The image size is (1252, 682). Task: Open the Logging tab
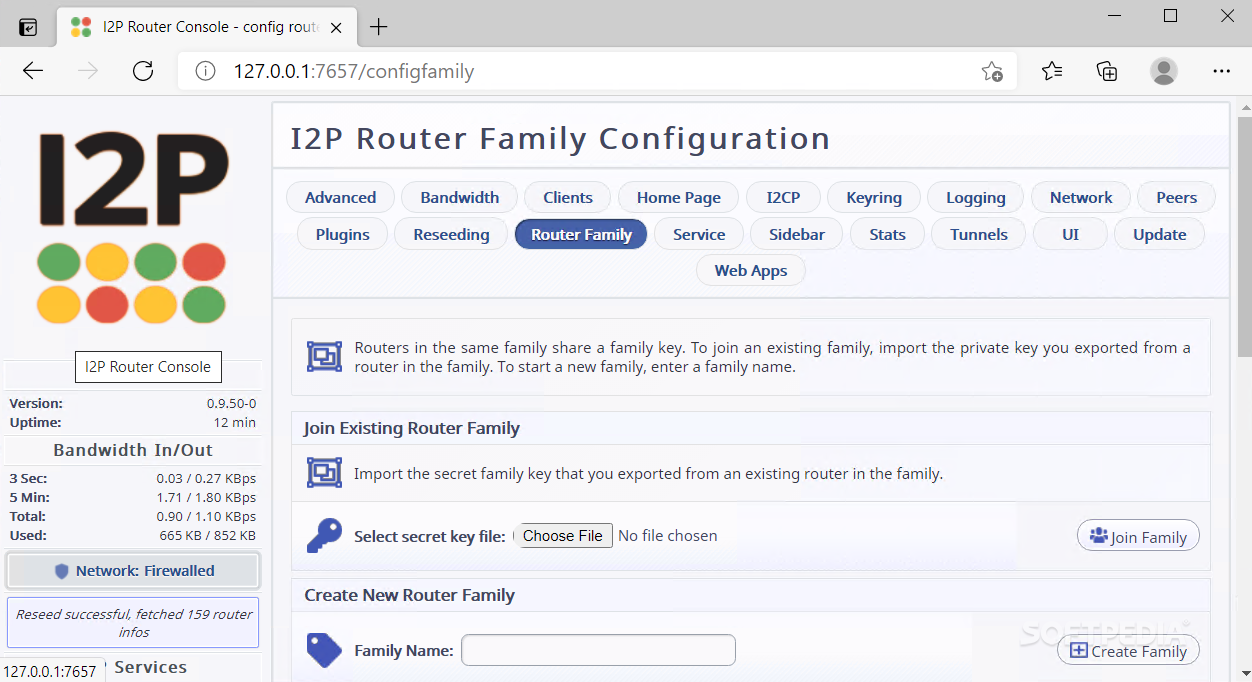coord(976,198)
